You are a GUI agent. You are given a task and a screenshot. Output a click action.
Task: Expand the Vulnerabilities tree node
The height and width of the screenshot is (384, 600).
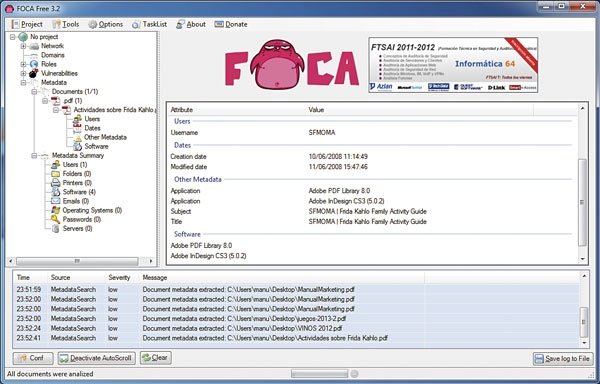(x=23, y=73)
